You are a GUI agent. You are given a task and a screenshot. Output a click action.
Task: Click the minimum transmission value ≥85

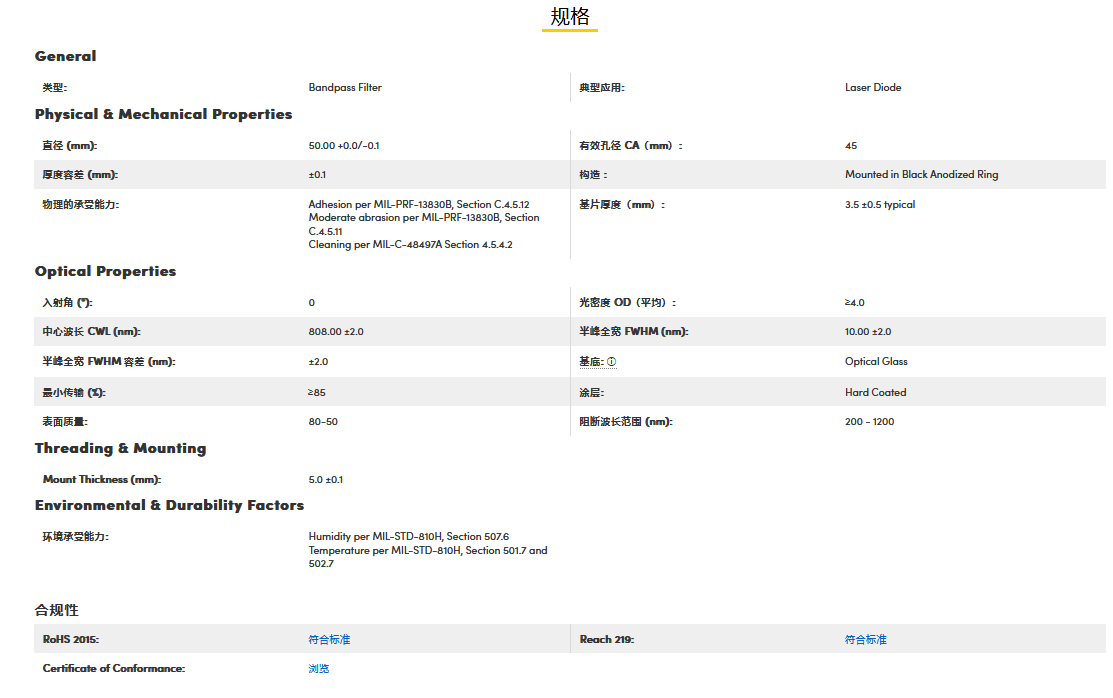tap(317, 392)
